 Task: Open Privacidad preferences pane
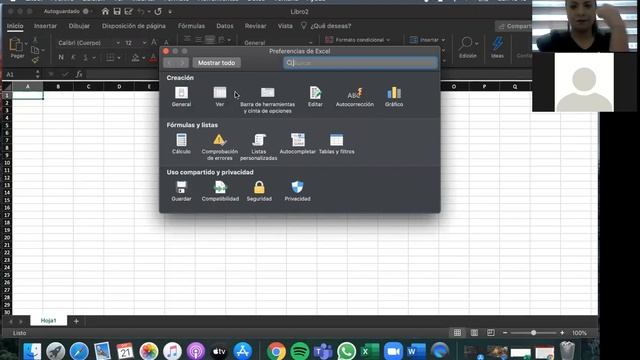(298, 191)
